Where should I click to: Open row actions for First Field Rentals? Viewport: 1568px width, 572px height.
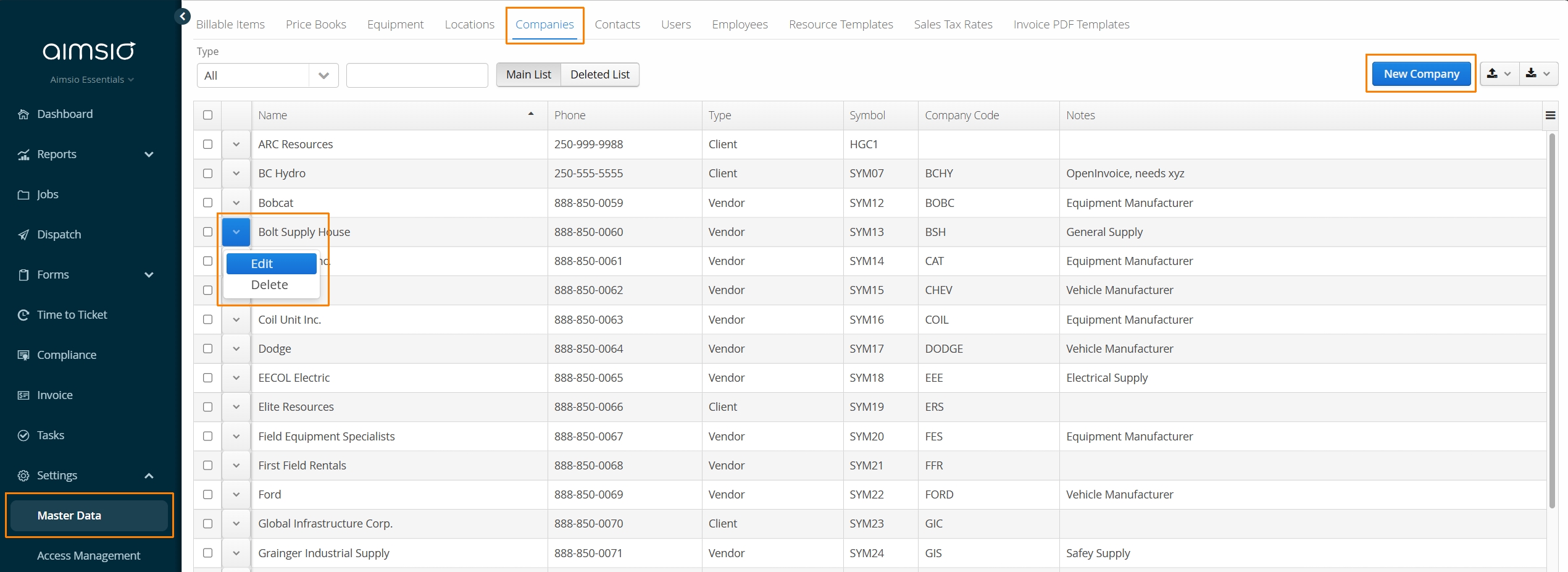(x=236, y=465)
